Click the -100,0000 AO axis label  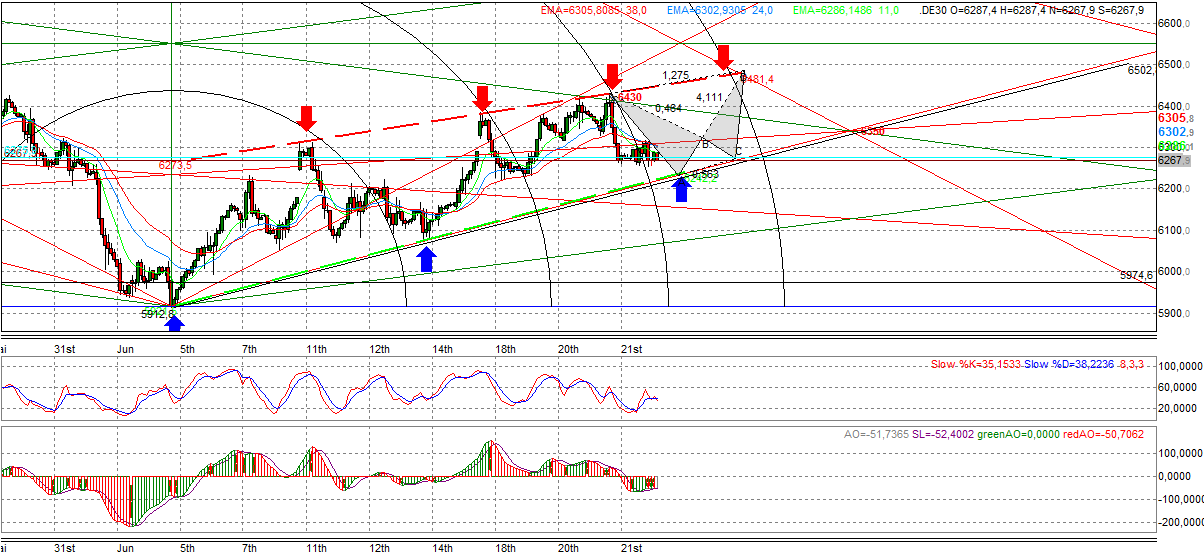click(1181, 498)
